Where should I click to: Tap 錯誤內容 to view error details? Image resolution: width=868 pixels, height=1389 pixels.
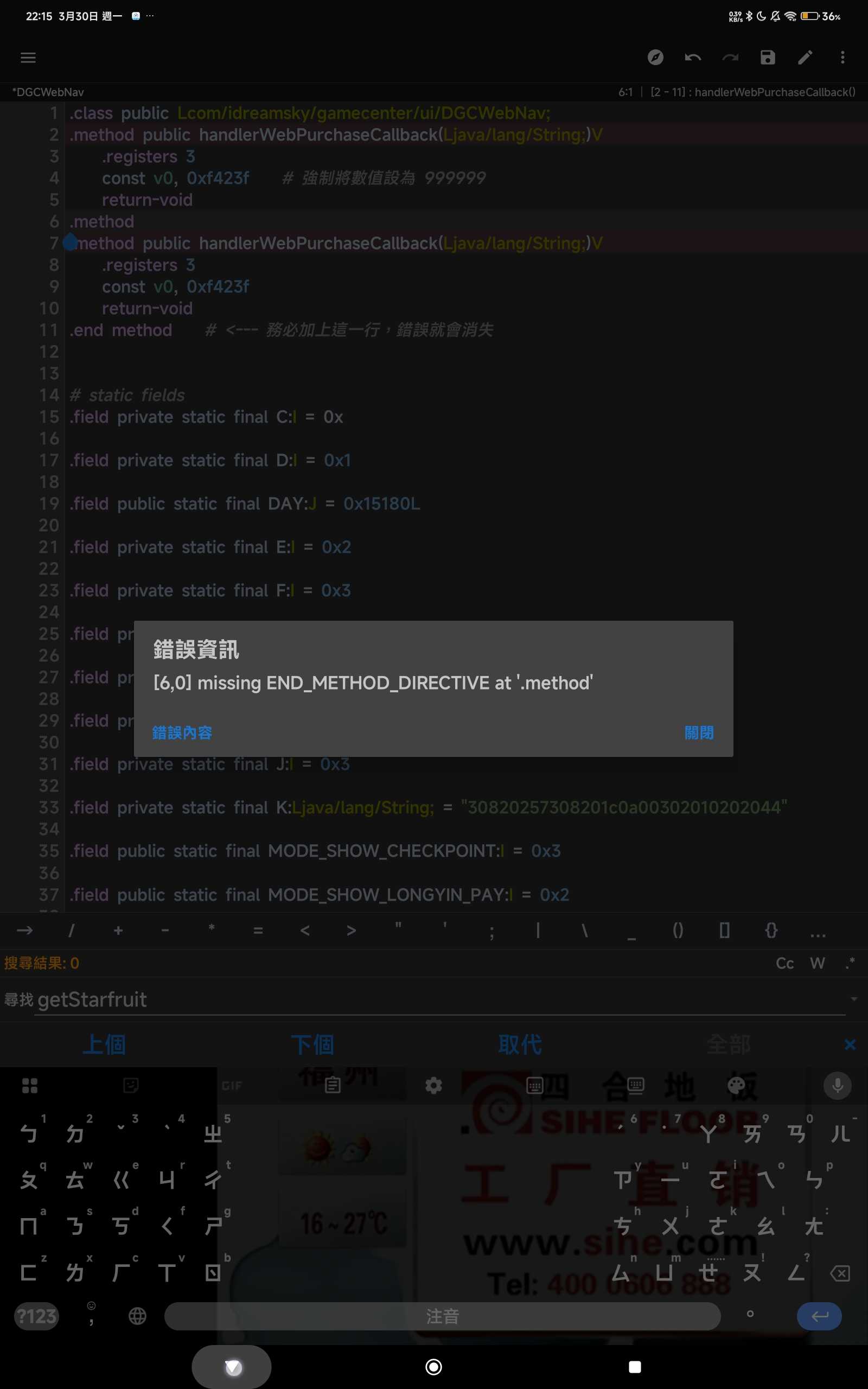182,733
